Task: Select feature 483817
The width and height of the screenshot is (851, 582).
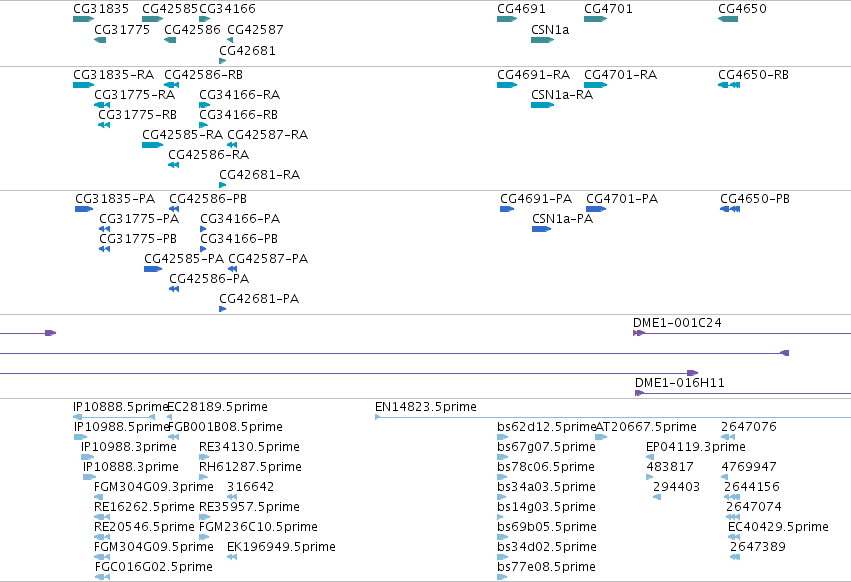Action: tap(670, 467)
